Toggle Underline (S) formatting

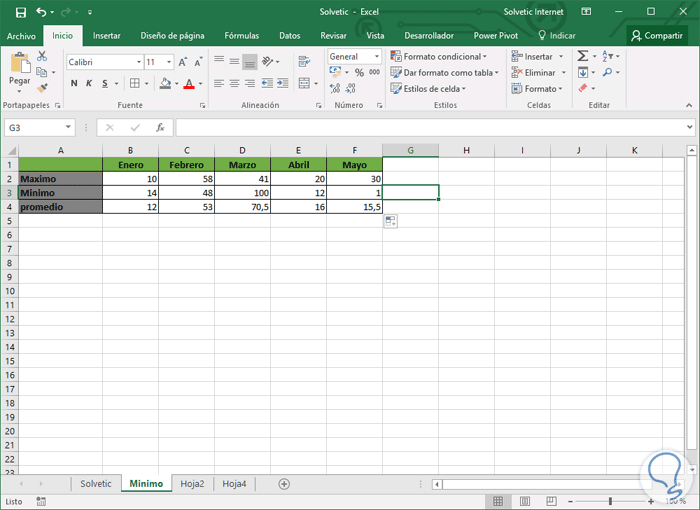(x=105, y=83)
